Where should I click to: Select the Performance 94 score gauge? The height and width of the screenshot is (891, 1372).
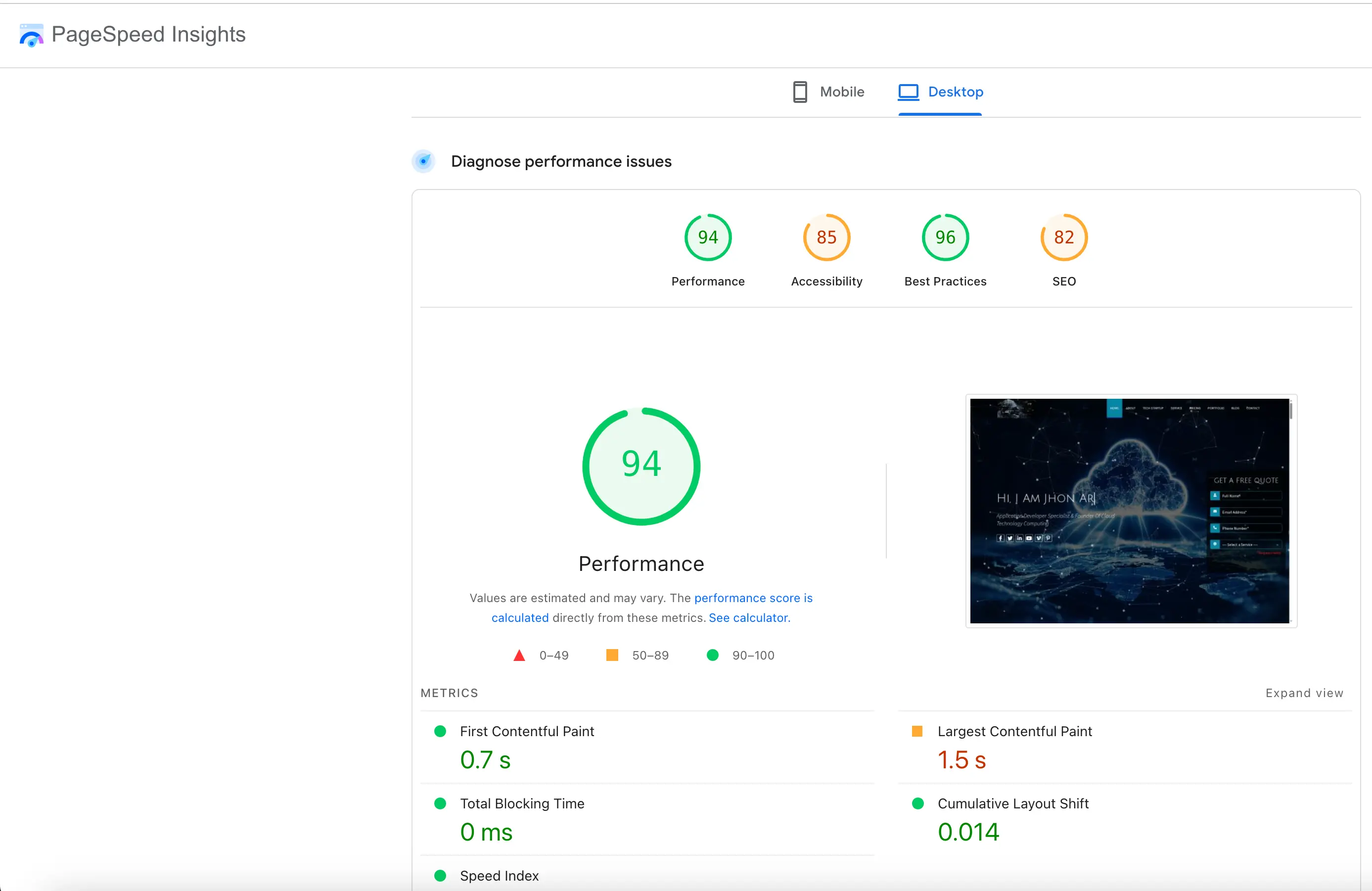pyautogui.click(x=707, y=237)
